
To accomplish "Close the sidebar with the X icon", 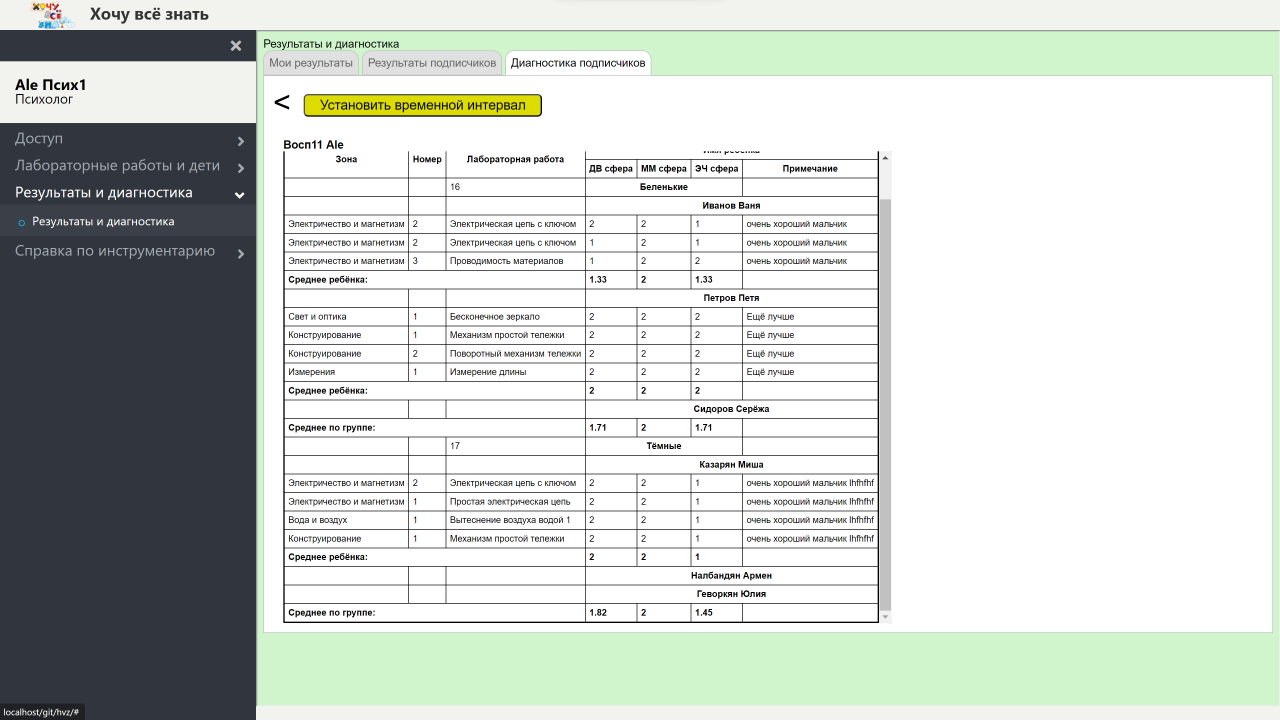I will (236, 46).
